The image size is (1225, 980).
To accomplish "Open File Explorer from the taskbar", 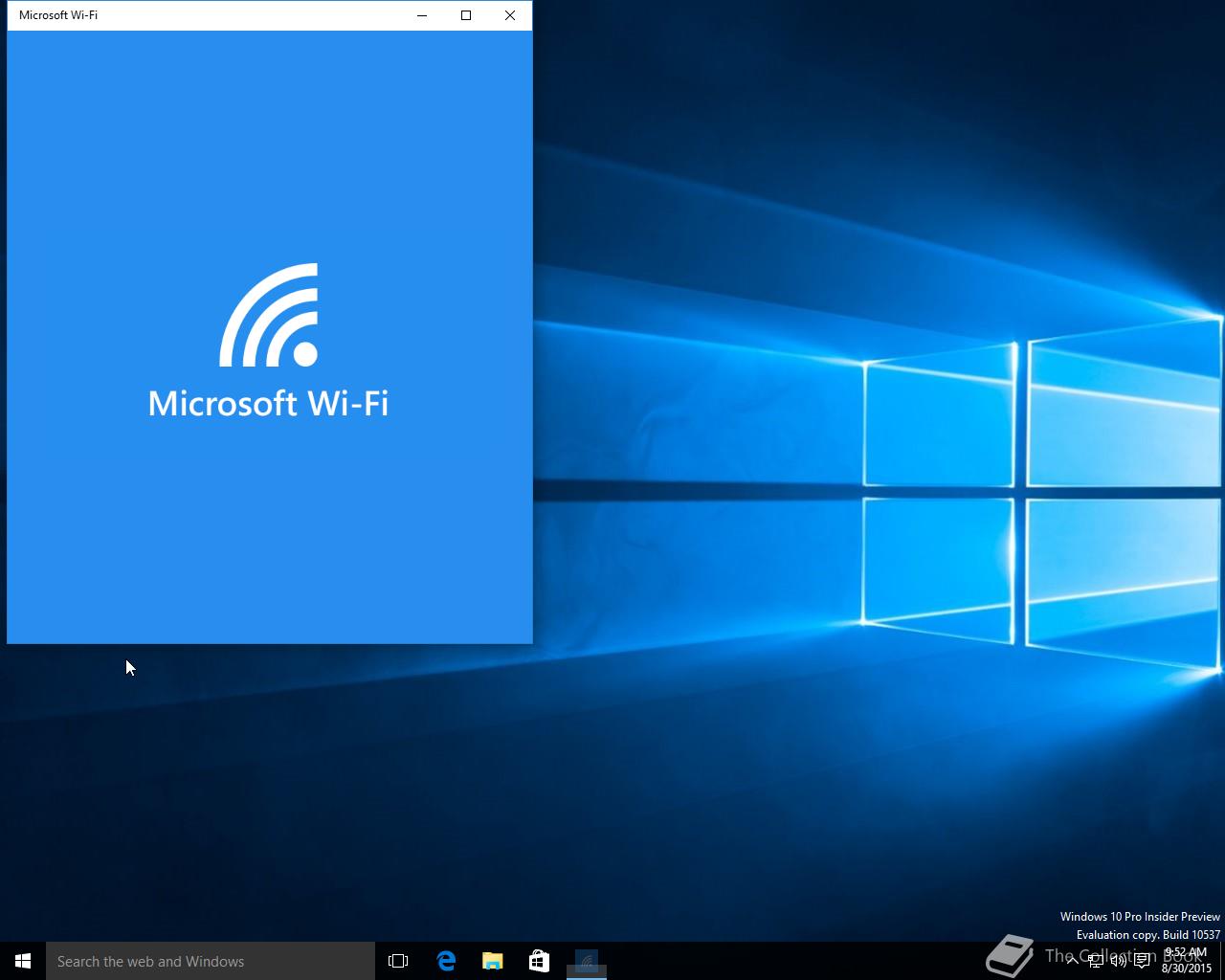I will [x=493, y=961].
